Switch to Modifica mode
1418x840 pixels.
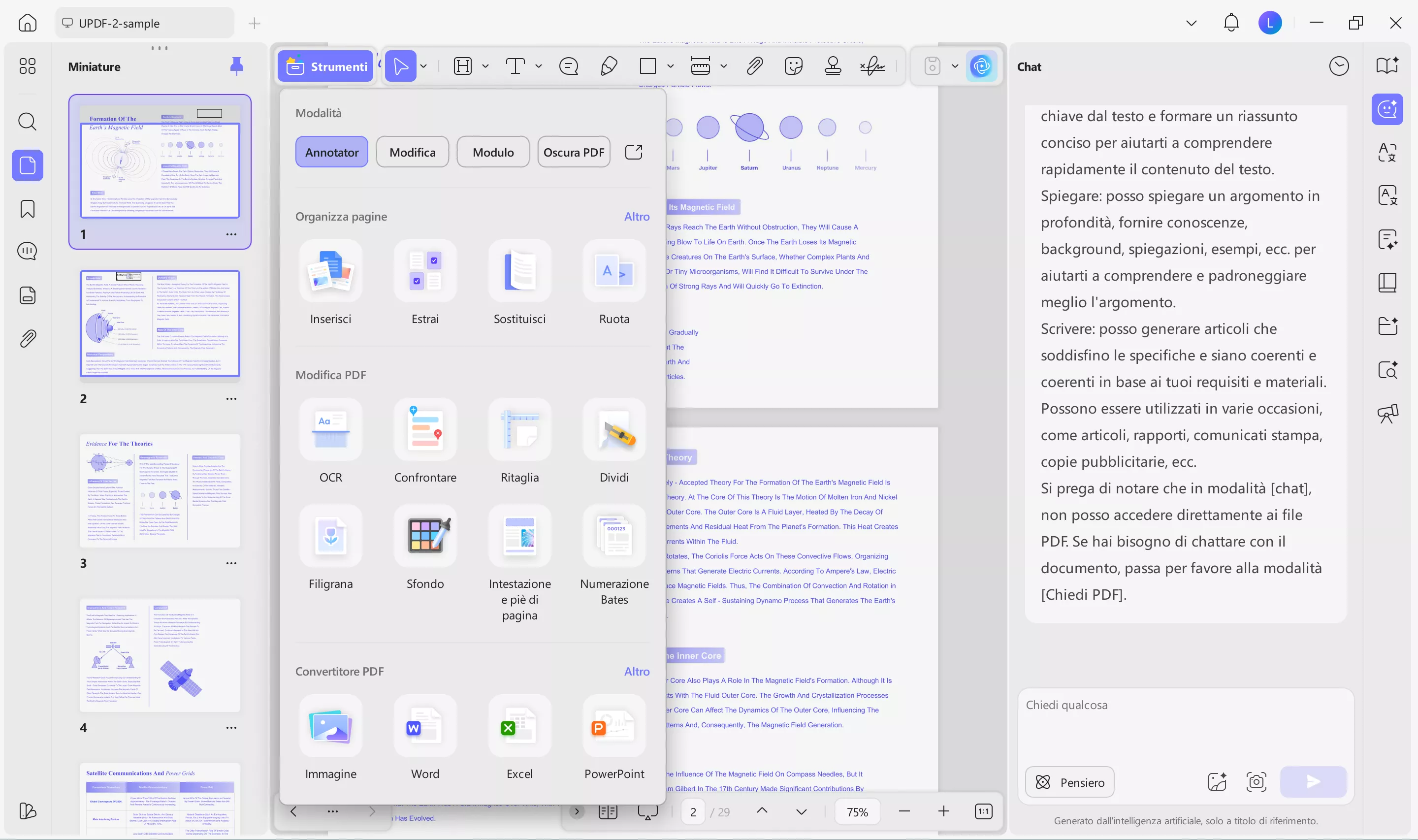(x=412, y=152)
